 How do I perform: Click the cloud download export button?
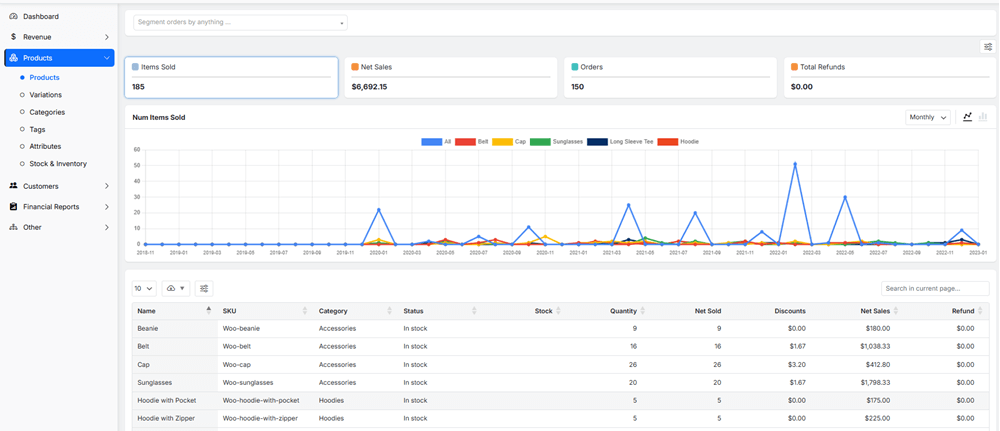tap(175, 289)
